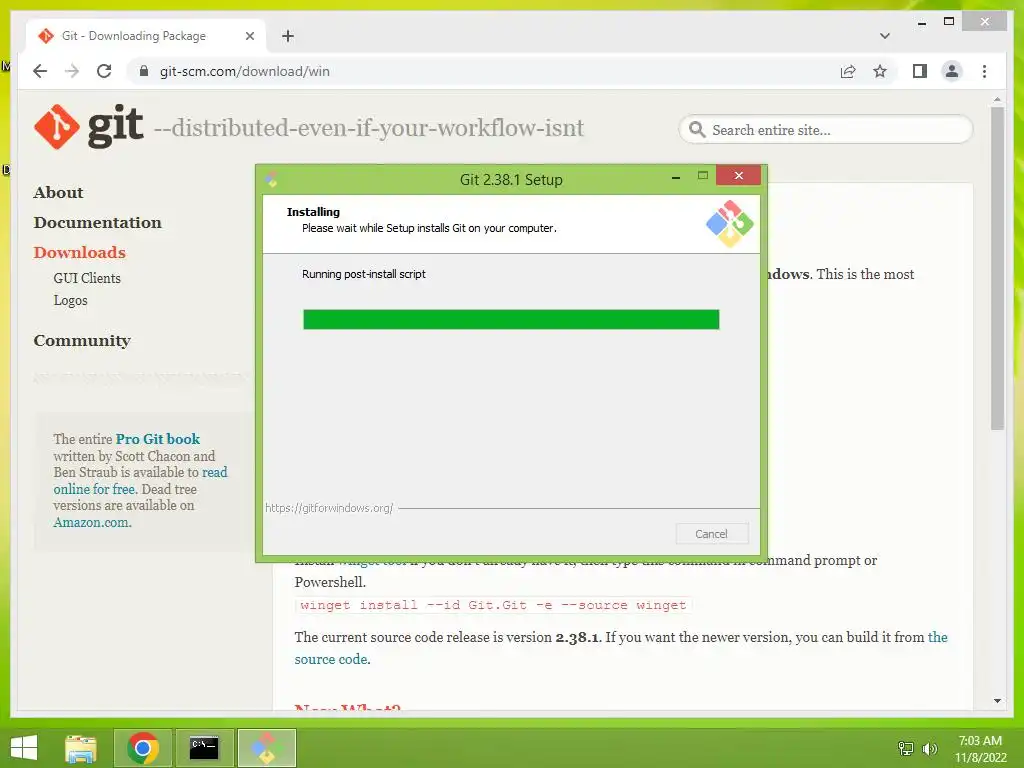The image size is (1024, 768).
Task: Open the Chrome side panel icon
Action: click(x=920, y=71)
